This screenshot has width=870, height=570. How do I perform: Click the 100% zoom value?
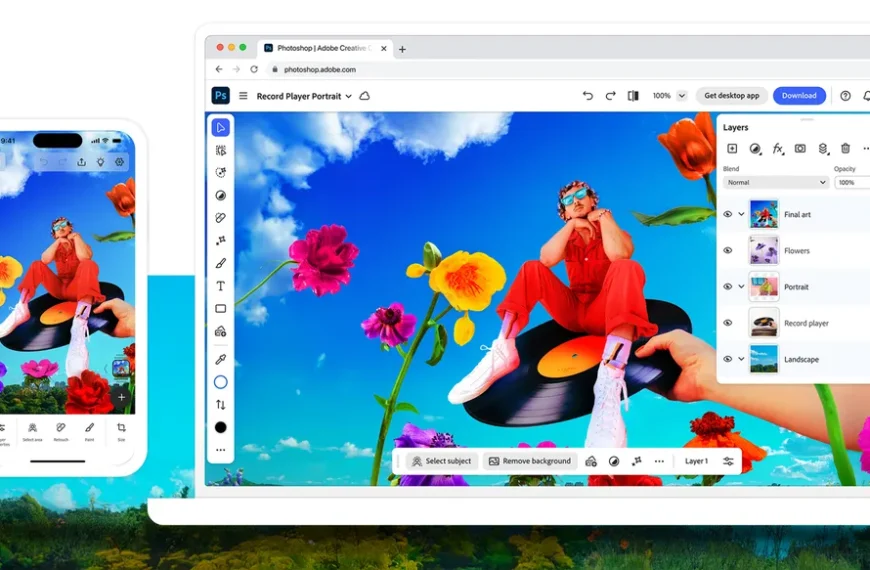coord(661,95)
